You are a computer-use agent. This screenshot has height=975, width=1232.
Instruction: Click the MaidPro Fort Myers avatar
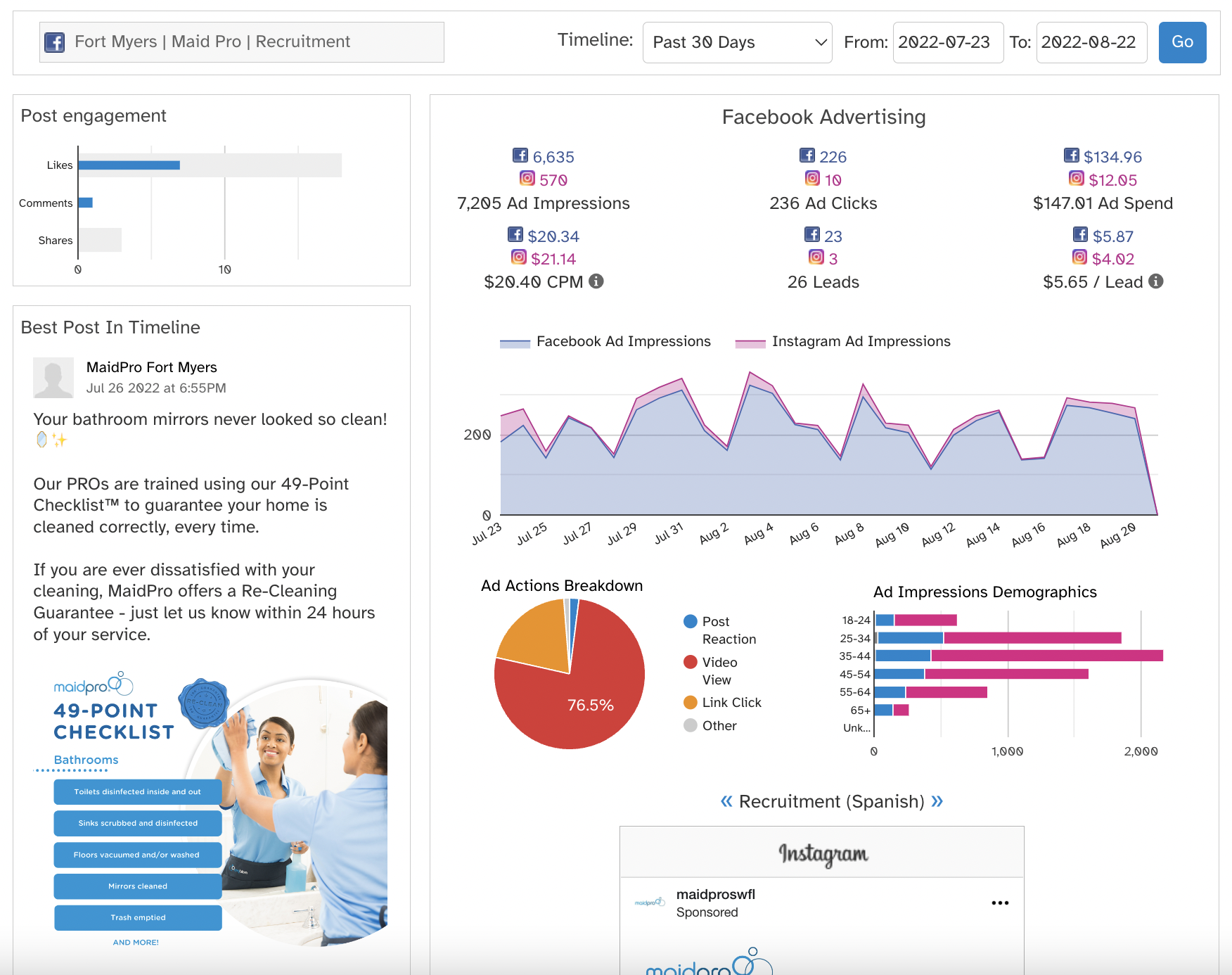[53, 378]
